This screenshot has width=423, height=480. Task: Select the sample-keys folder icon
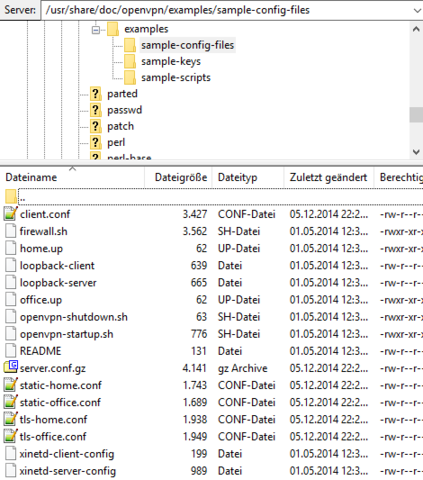click(x=130, y=61)
